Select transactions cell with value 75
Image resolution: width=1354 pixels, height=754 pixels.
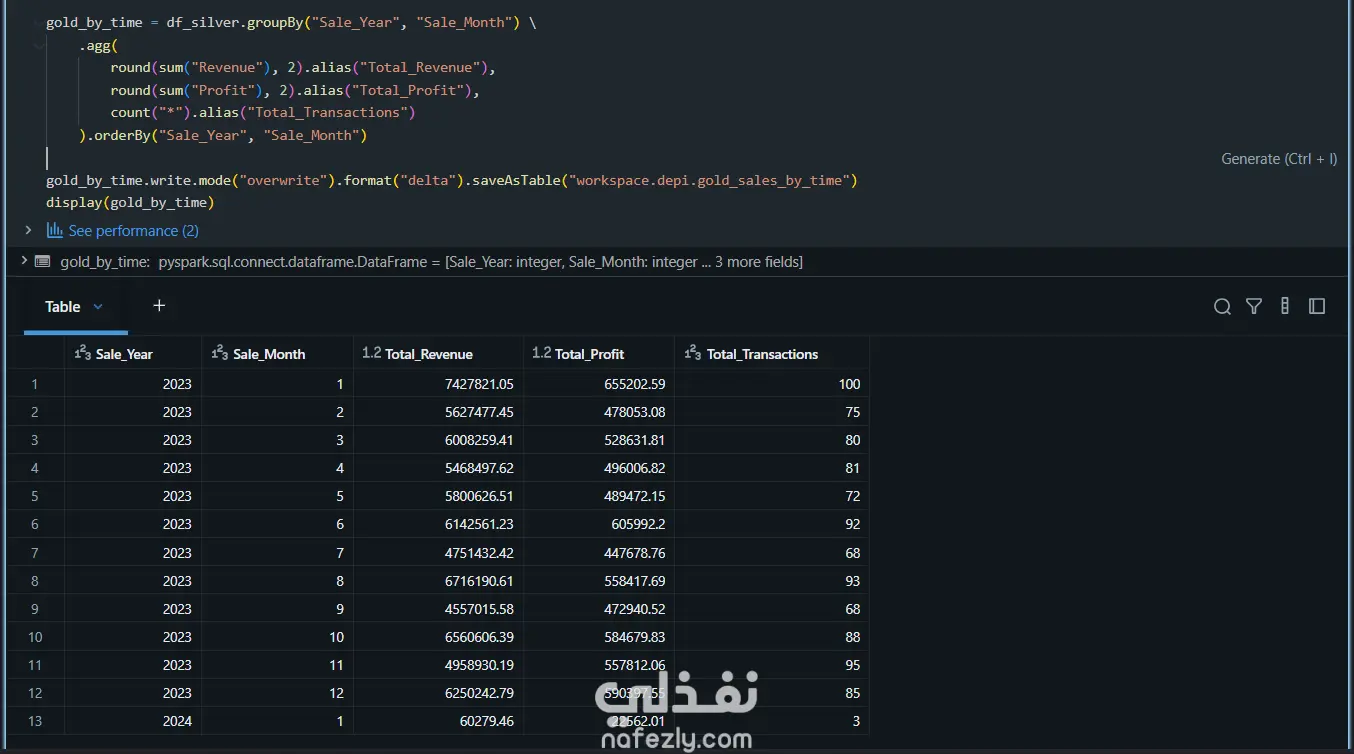[x=772, y=412]
